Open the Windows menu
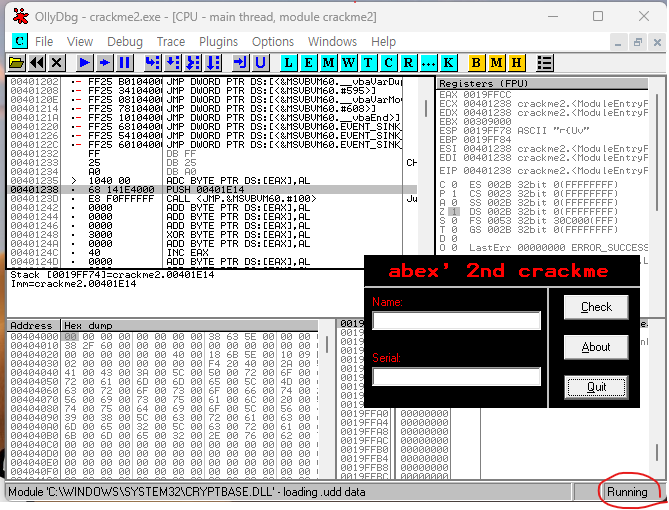669x510 pixels. click(x=332, y=42)
